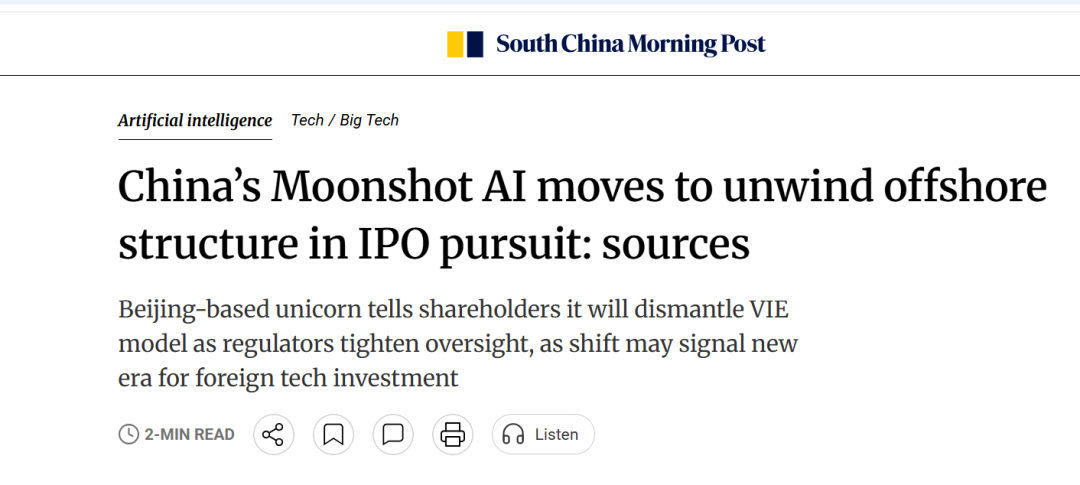
Task: Click the clock icon beside 2-MIN READ
Action: [129, 434]
